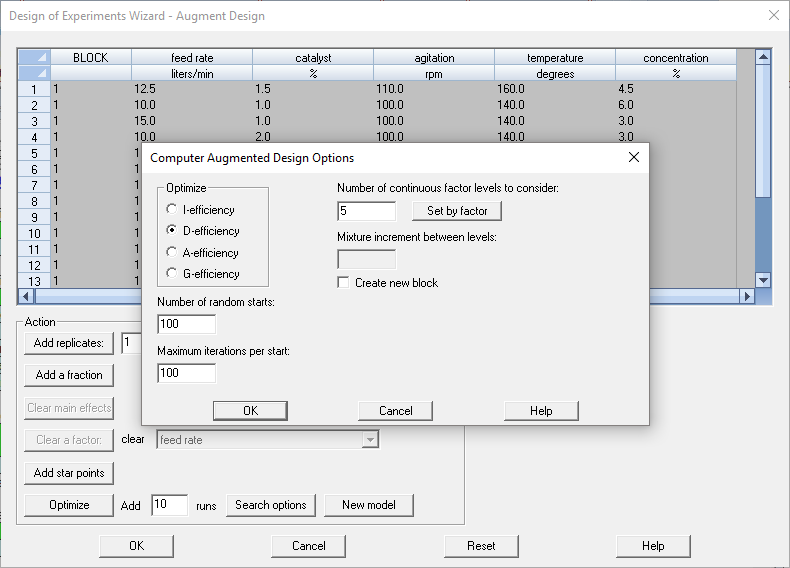Close the Design of Experiments Wizard window
The width and height of the screenshot is (790, 568).
[x=772, y=16]
